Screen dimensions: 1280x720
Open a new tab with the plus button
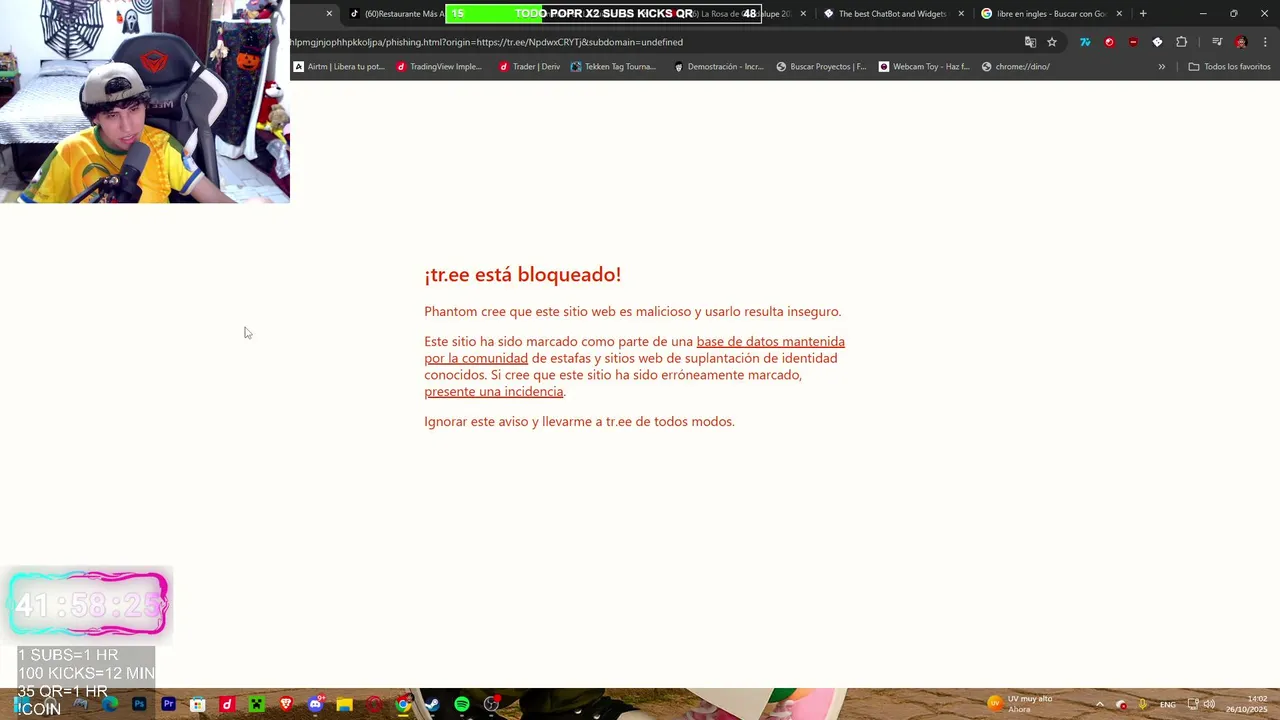point(1143,14)
